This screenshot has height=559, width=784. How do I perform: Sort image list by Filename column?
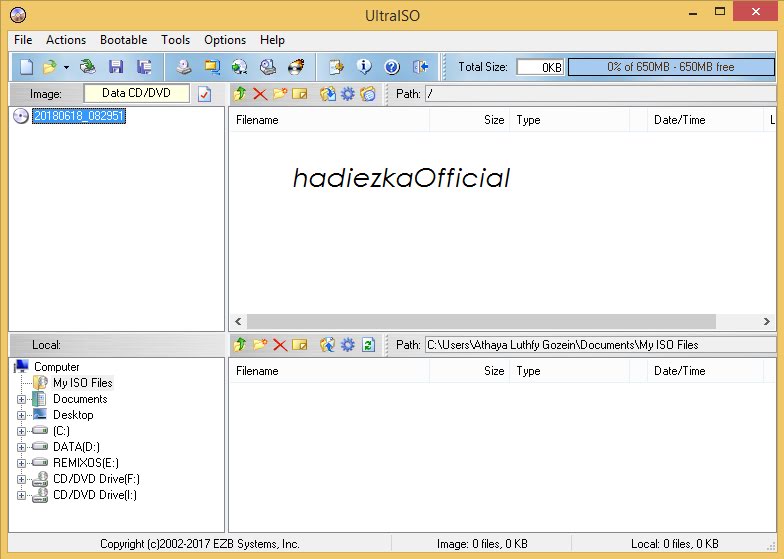[329, 120]
